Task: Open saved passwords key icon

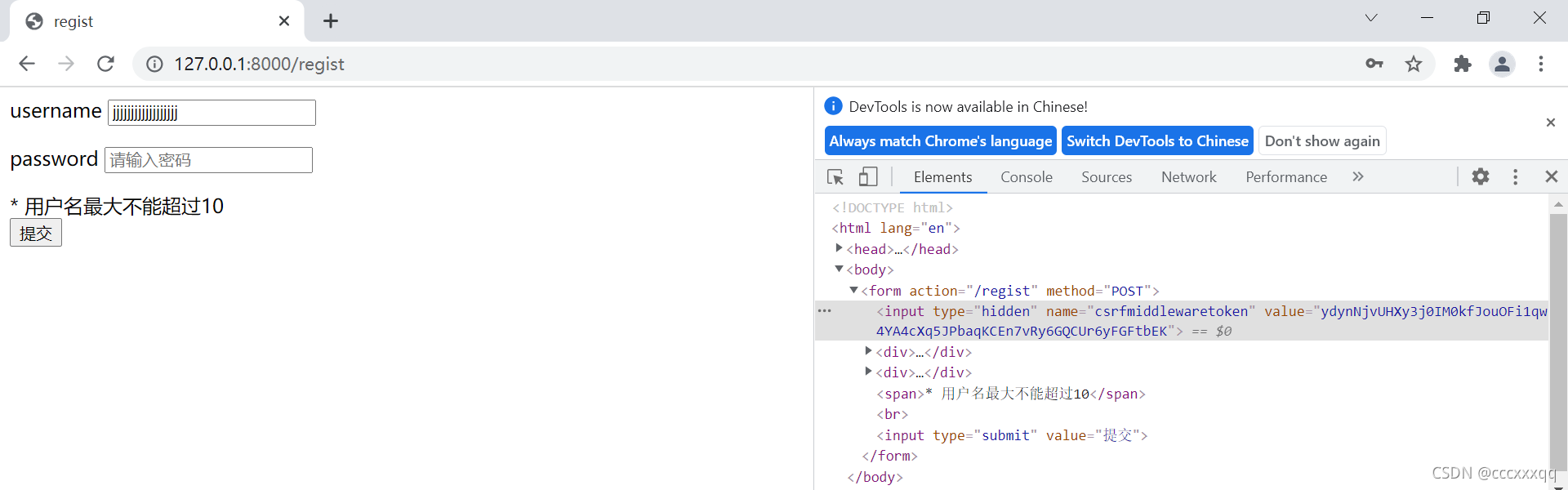Action: click(1374, 64)
